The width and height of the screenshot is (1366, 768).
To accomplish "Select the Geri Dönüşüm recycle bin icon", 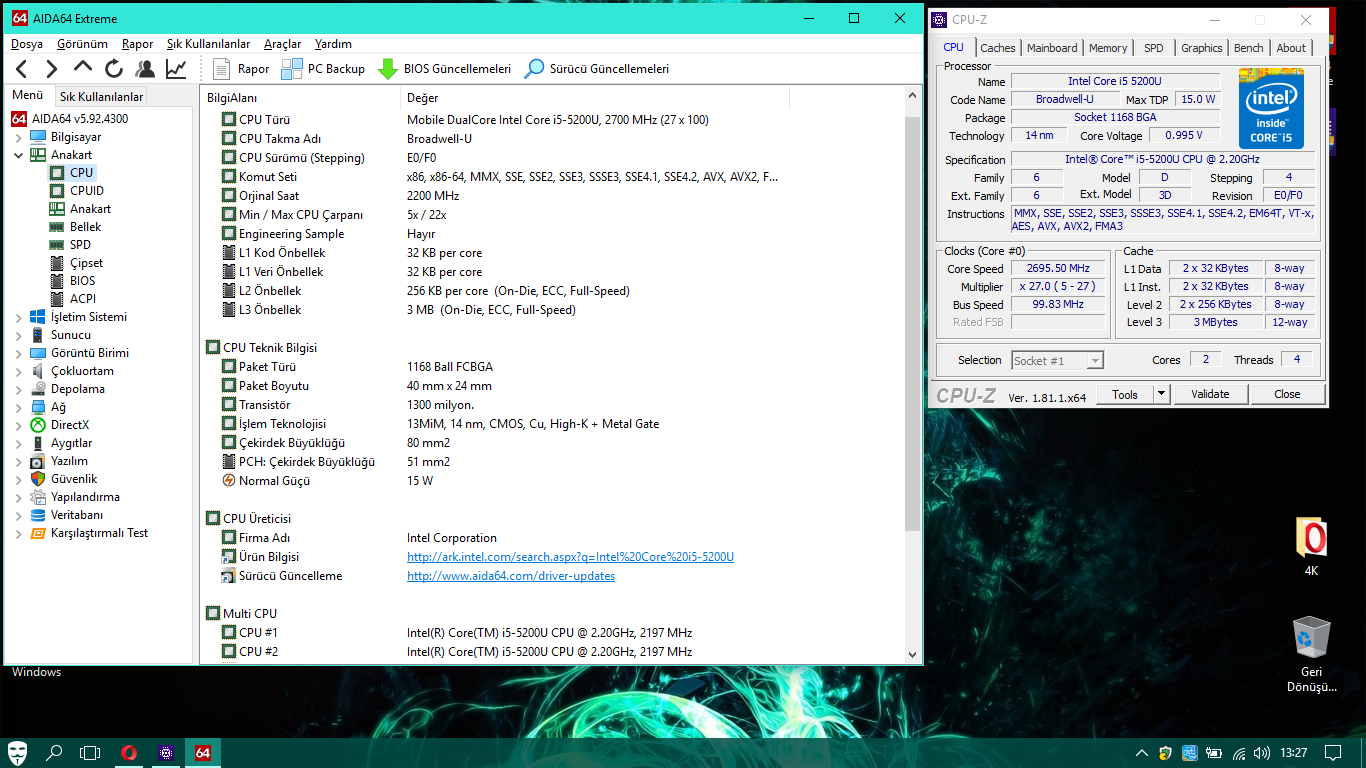I will tap(1311, 654).
